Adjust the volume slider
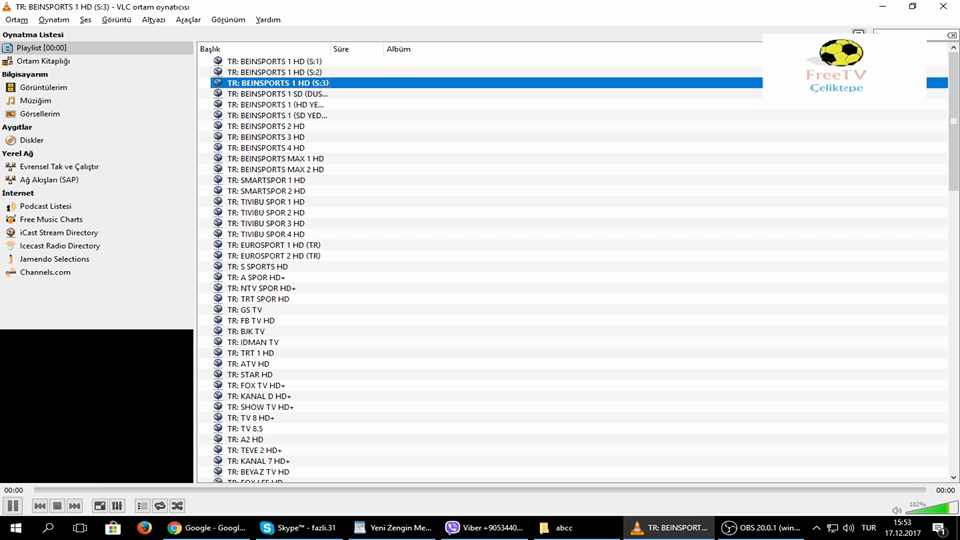 coord(931,508)
